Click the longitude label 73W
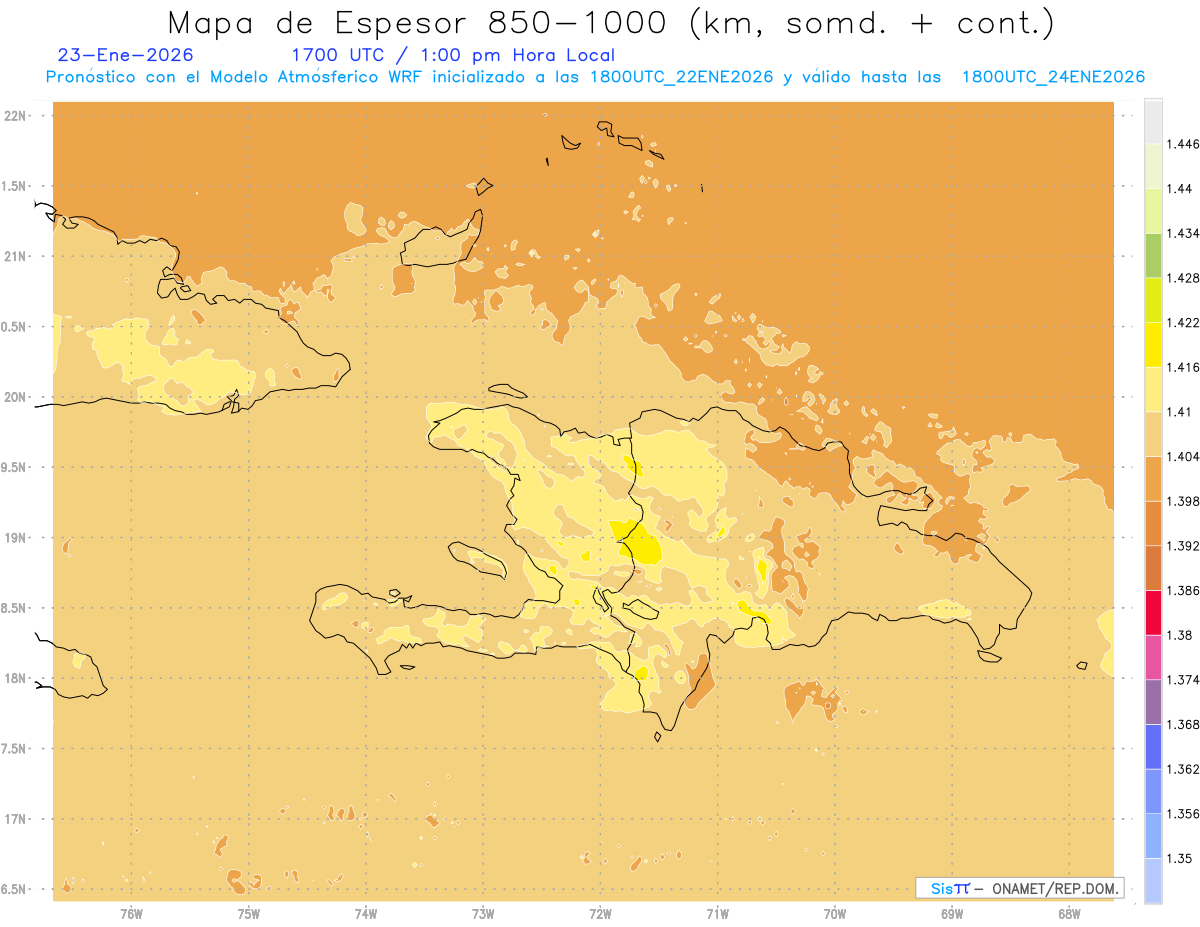Viewport: 1200px width, 927px height. coord(483,913)
